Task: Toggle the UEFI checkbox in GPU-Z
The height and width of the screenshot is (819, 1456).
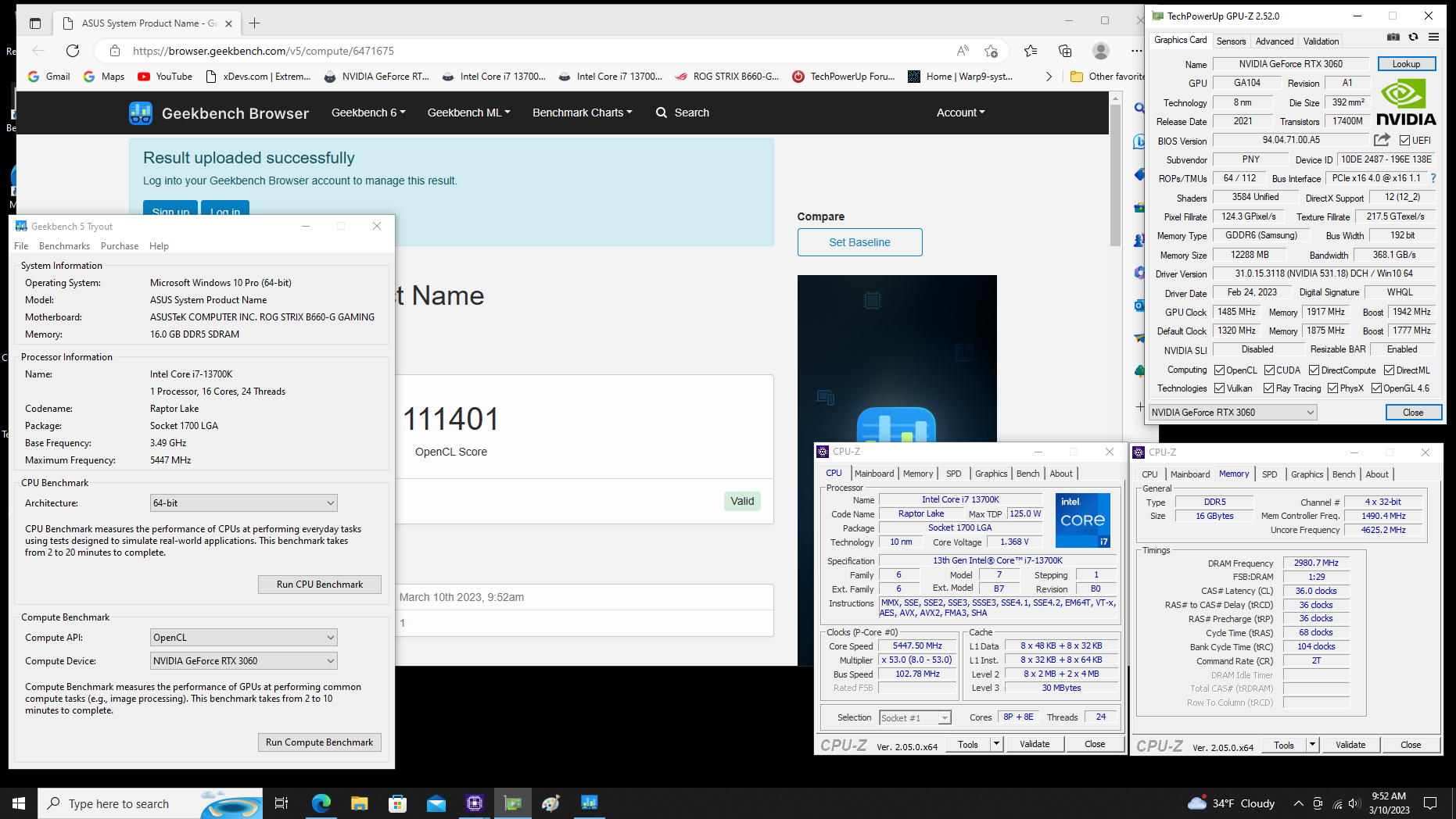Action: [1405, 141]
